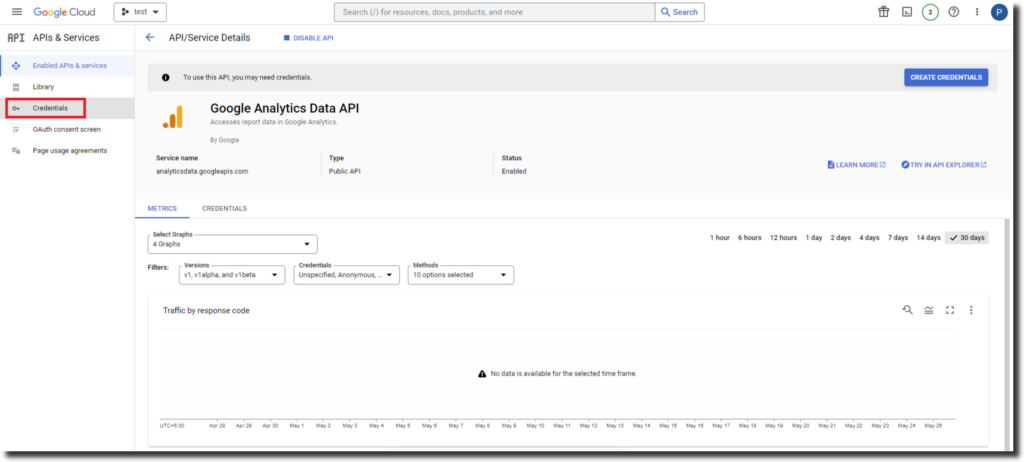Select the 7 days time range
1024x462 pixels.
coord(898,238)
